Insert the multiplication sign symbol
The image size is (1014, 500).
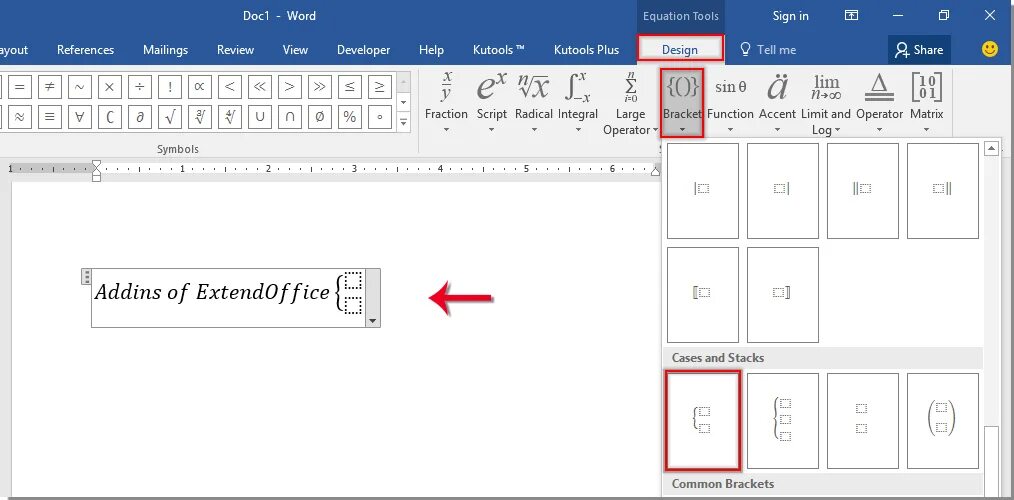110,87
